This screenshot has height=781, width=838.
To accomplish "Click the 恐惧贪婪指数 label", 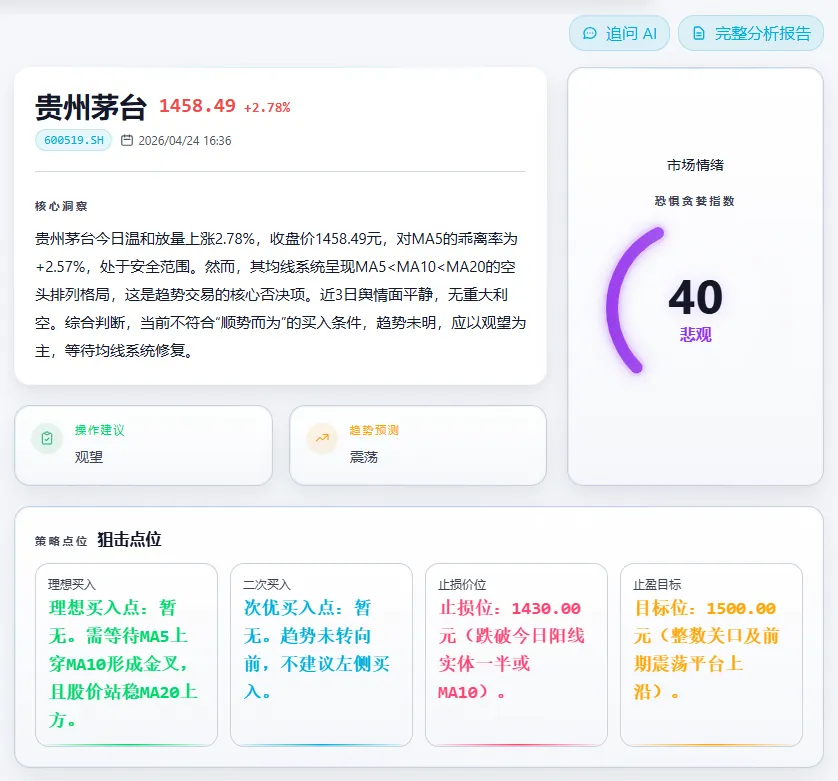I will click(x=695, y=201).
